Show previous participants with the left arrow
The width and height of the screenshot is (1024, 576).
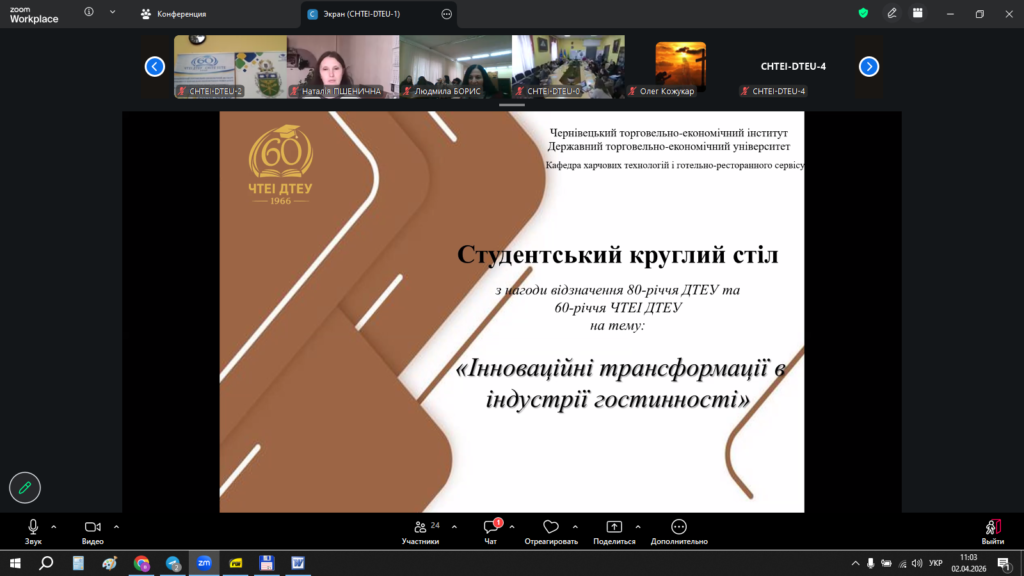pyautogui.click(x=154, y=67)
